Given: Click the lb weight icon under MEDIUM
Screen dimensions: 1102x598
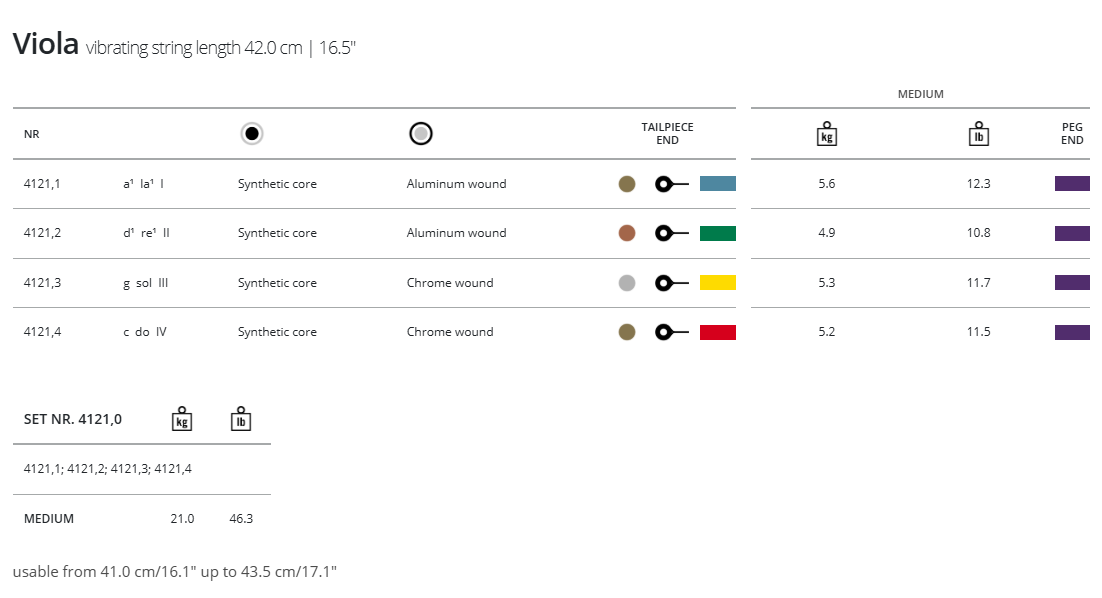Looking at the screenshot, I should tap(979, 134).
